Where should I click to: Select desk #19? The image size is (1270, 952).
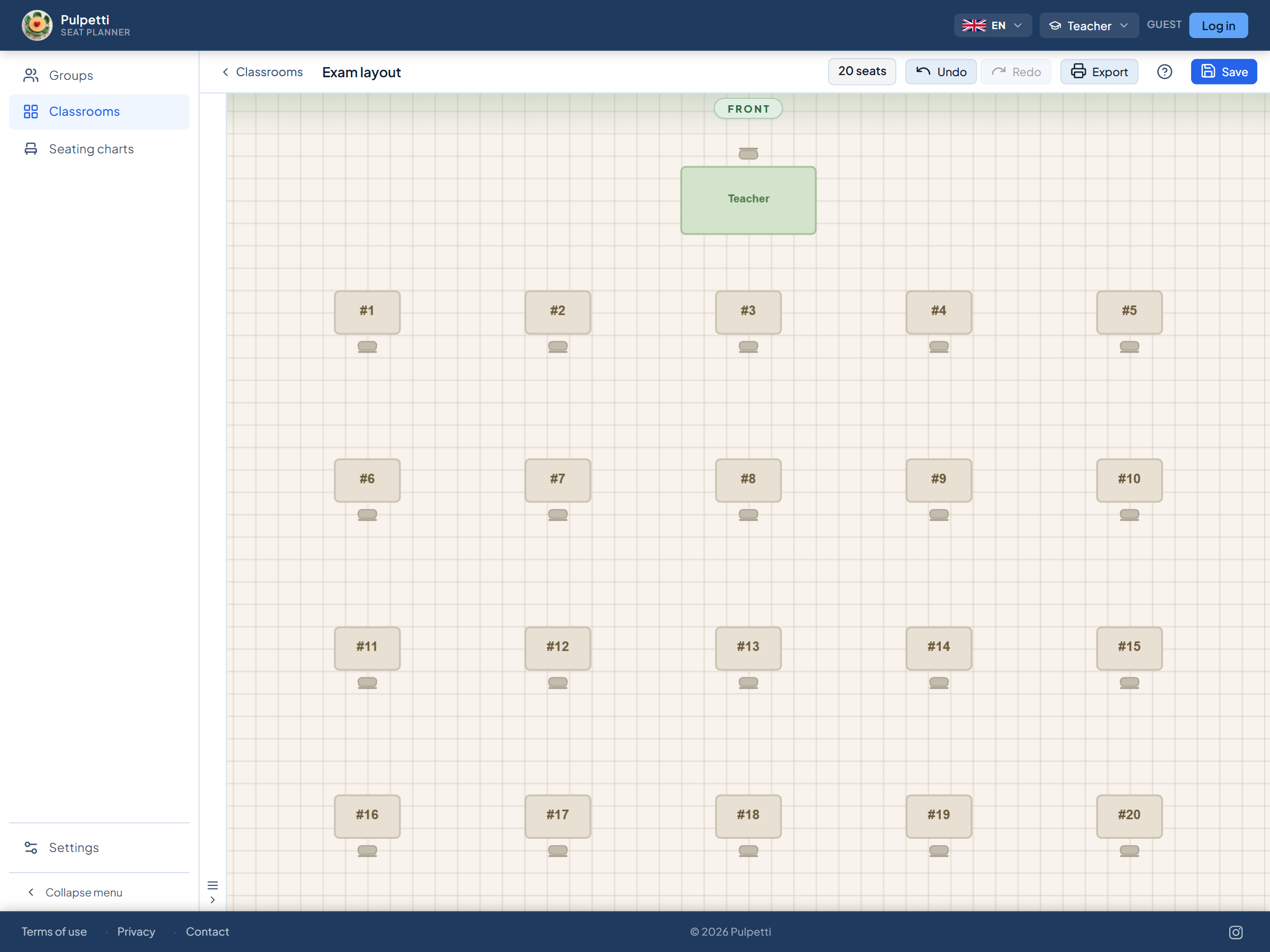939,817
